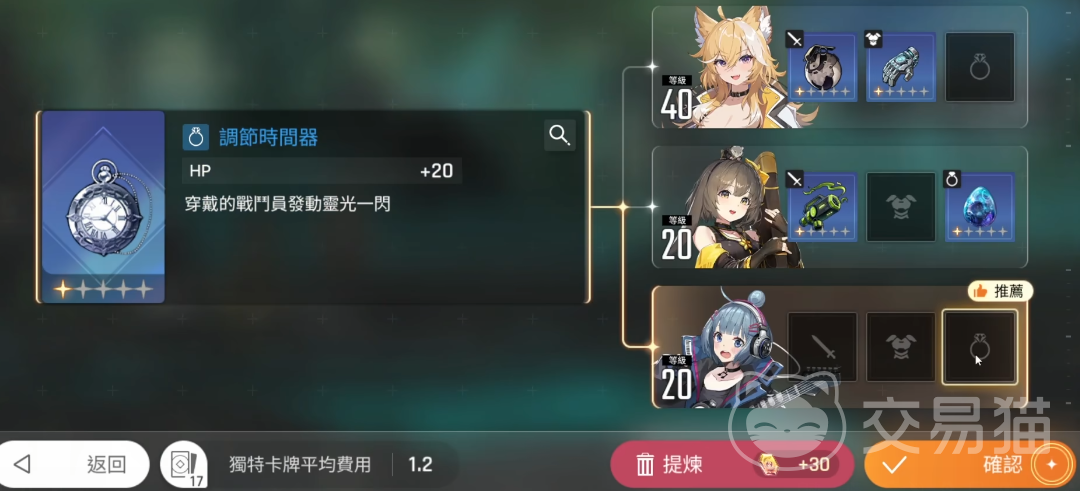Select the grenade weapon on level 40 character

tap(822, 67)
